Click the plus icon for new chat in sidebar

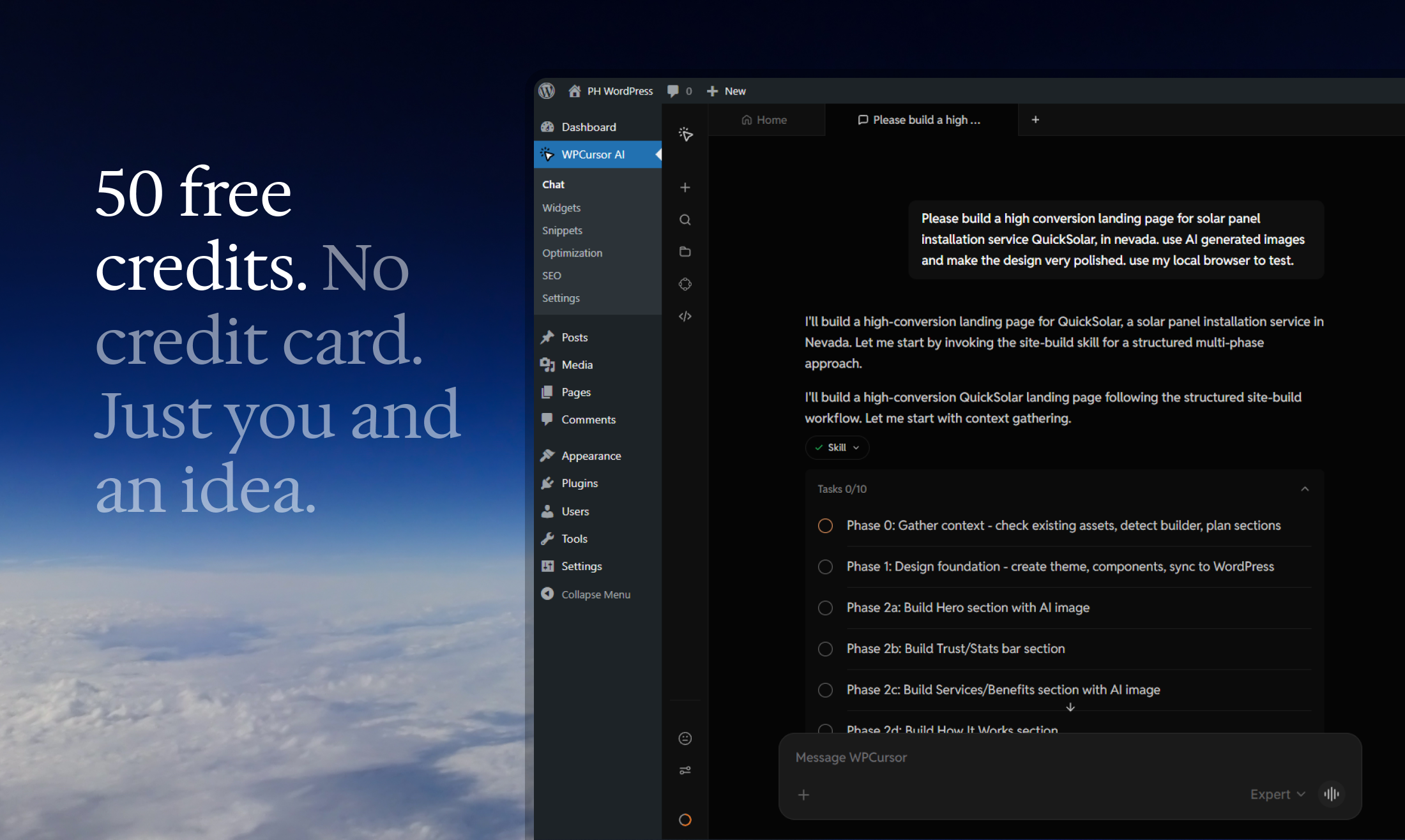[x=685, y=188]
